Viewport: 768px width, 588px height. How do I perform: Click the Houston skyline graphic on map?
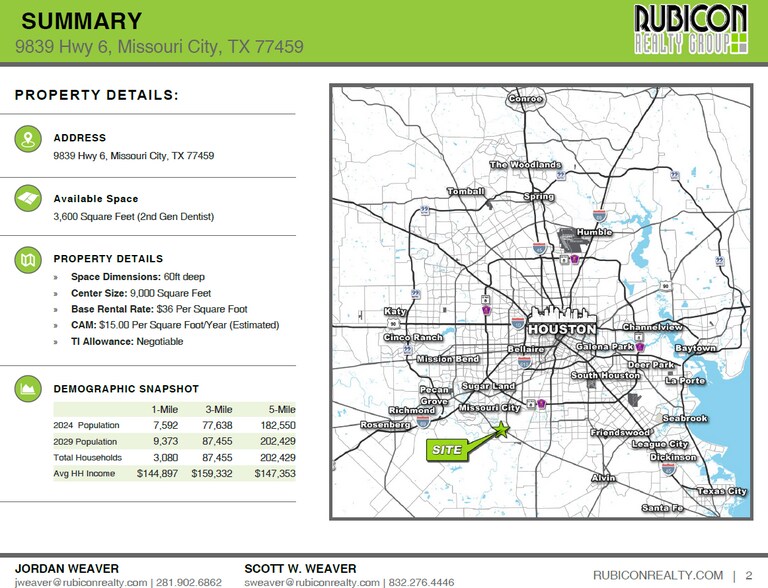[x=561, y=314]
